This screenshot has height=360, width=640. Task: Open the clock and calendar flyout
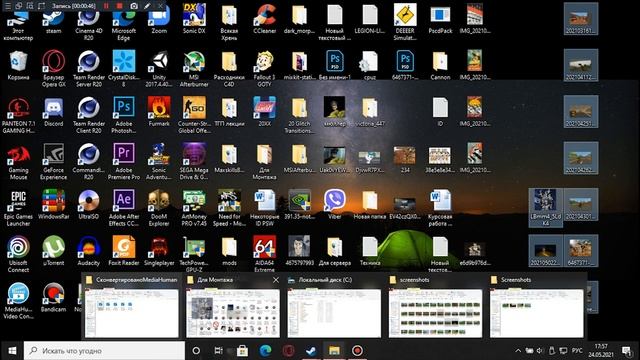pyautogui.click(x=601, y=351)
